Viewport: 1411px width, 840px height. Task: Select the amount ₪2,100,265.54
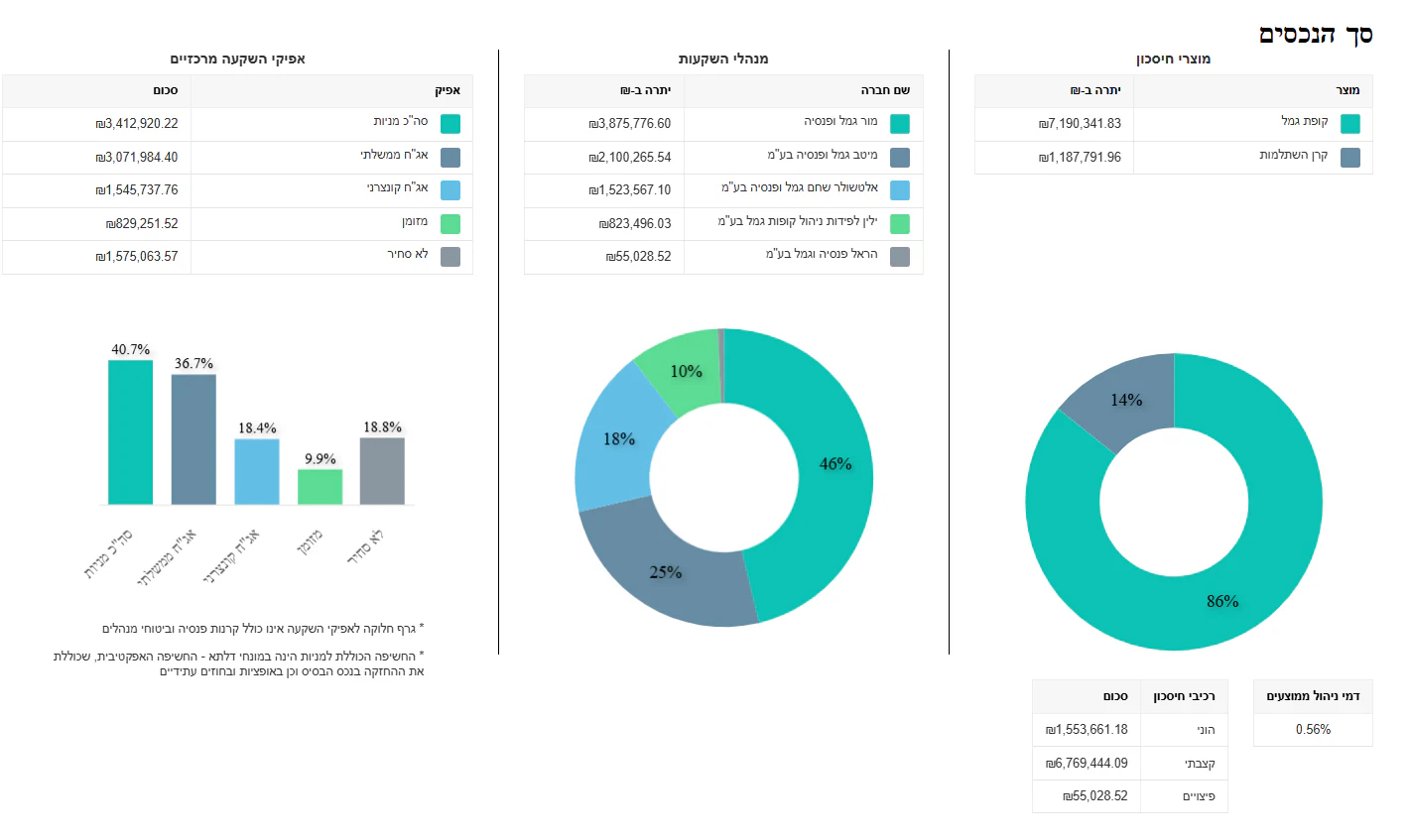click(x=629, y=157)
